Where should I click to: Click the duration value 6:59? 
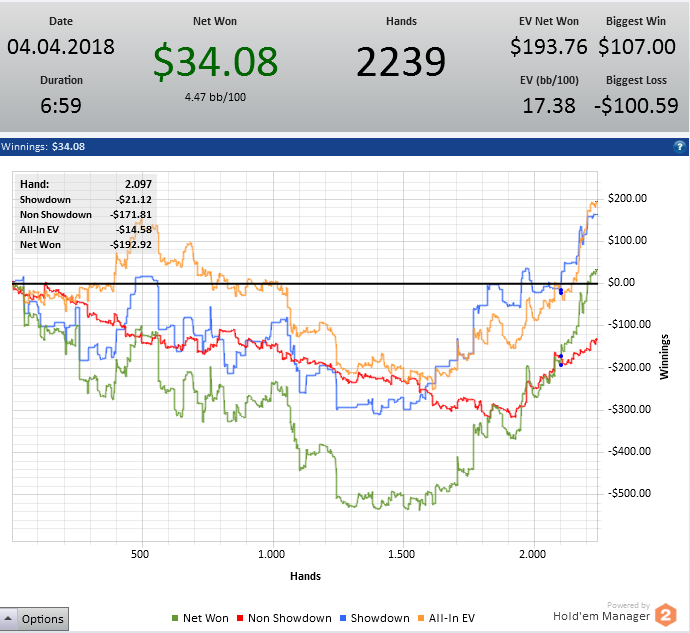(61, 106)
